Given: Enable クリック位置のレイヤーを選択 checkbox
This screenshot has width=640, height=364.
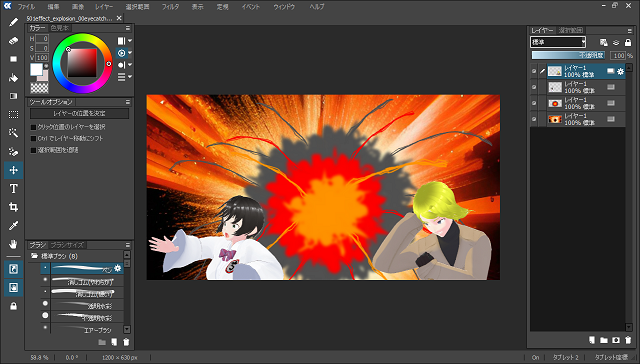Looking at the screenshot, I should click(33, 127).
